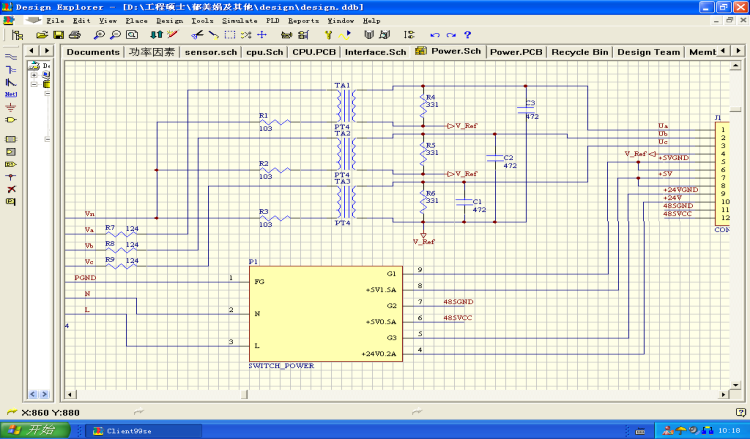This screenshot has width=750, height=439.
Task: Collapse the minus node in the project tree
Action: 36,85
